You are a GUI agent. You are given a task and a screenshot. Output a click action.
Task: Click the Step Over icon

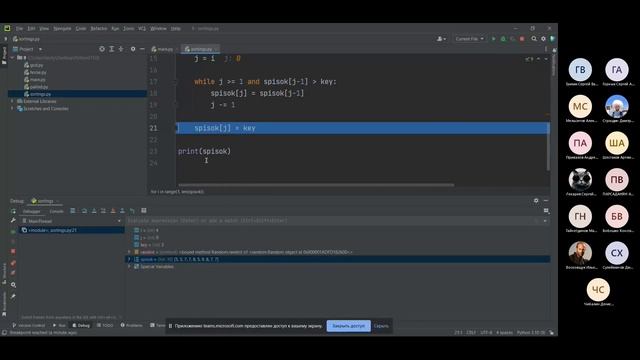point(84,211)
